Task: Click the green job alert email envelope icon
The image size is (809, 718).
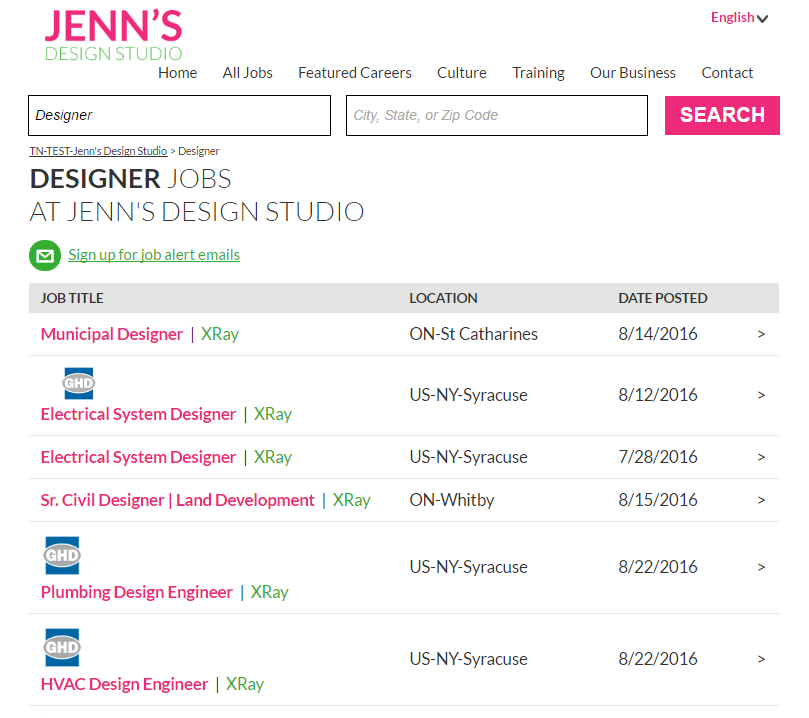Action: point(45,255)
